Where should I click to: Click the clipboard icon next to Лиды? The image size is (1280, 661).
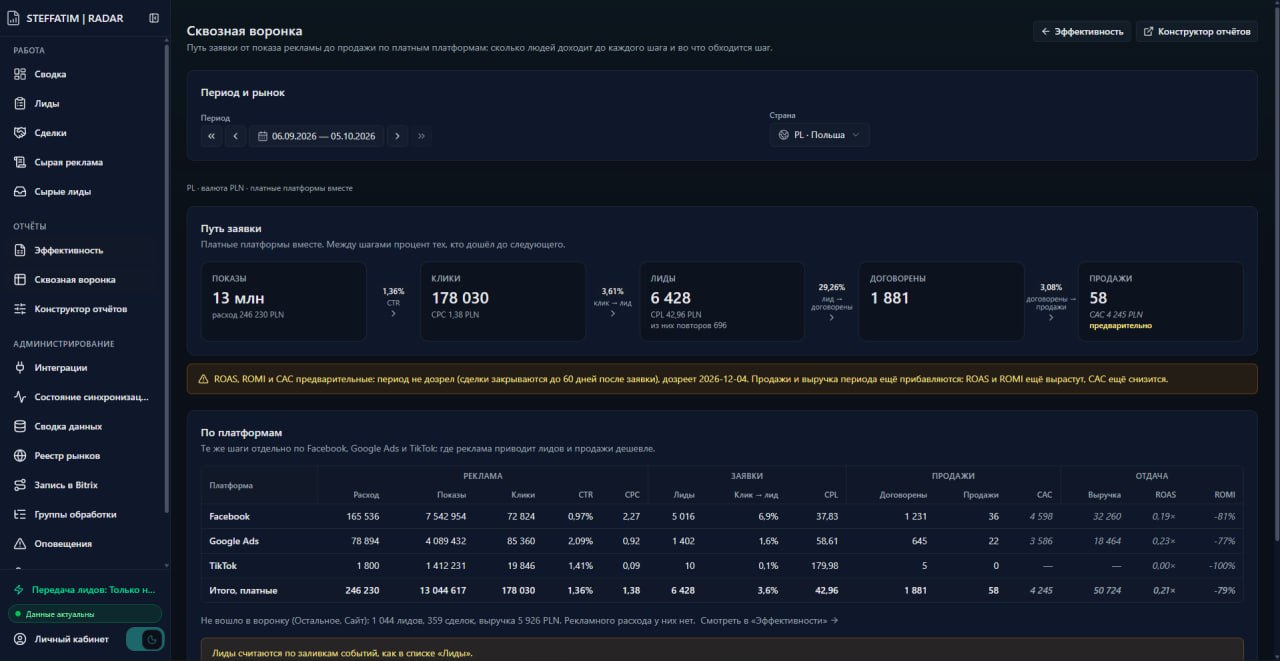(x=20, y=103)
